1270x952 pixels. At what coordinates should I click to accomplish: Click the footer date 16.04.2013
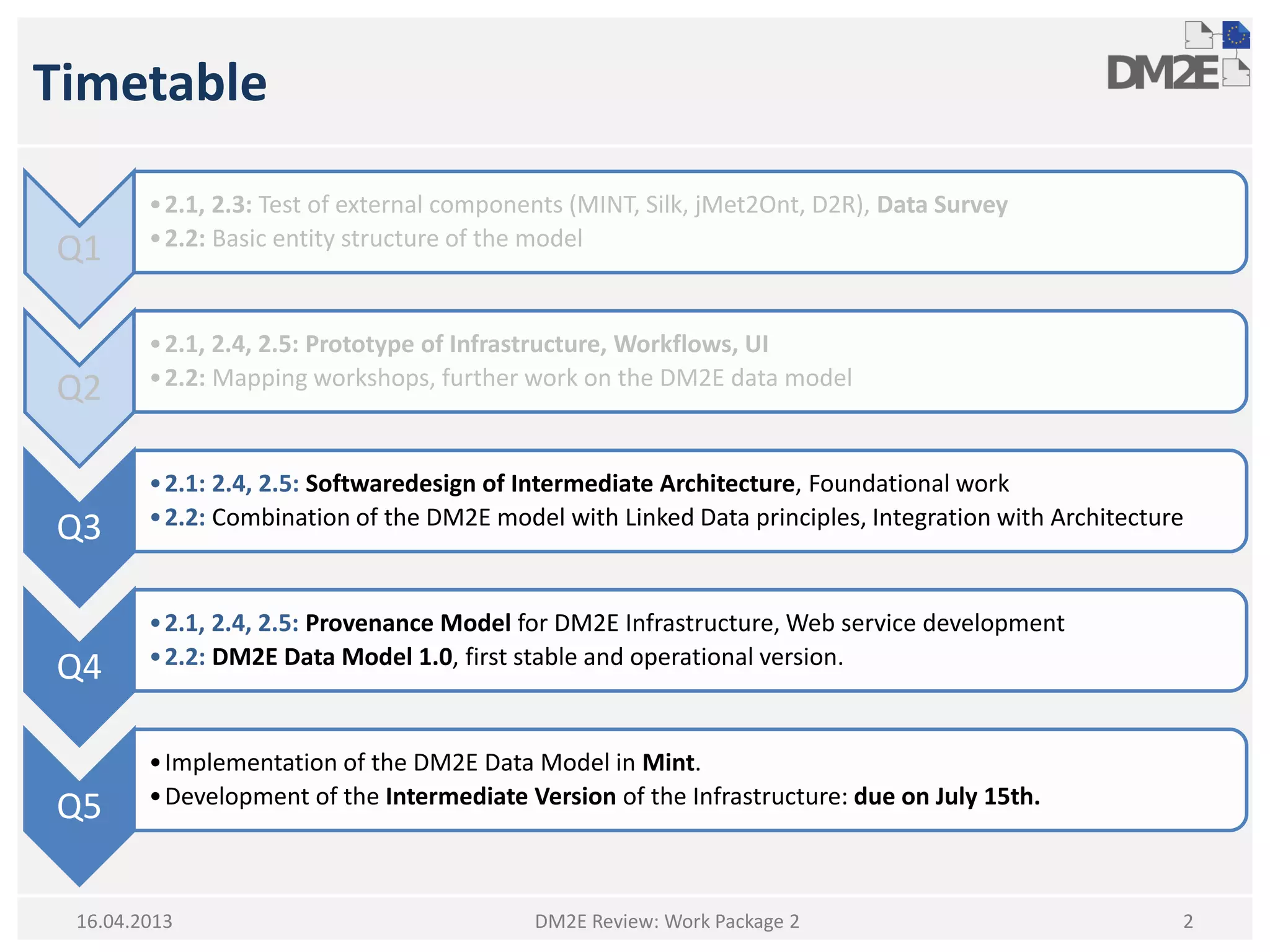coord(124,922)
